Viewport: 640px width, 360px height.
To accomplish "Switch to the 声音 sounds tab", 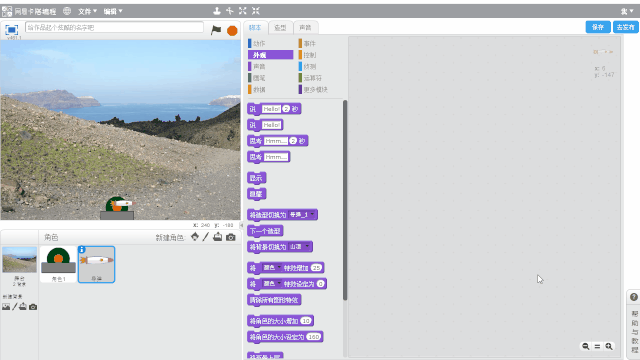I will point(305,27).
